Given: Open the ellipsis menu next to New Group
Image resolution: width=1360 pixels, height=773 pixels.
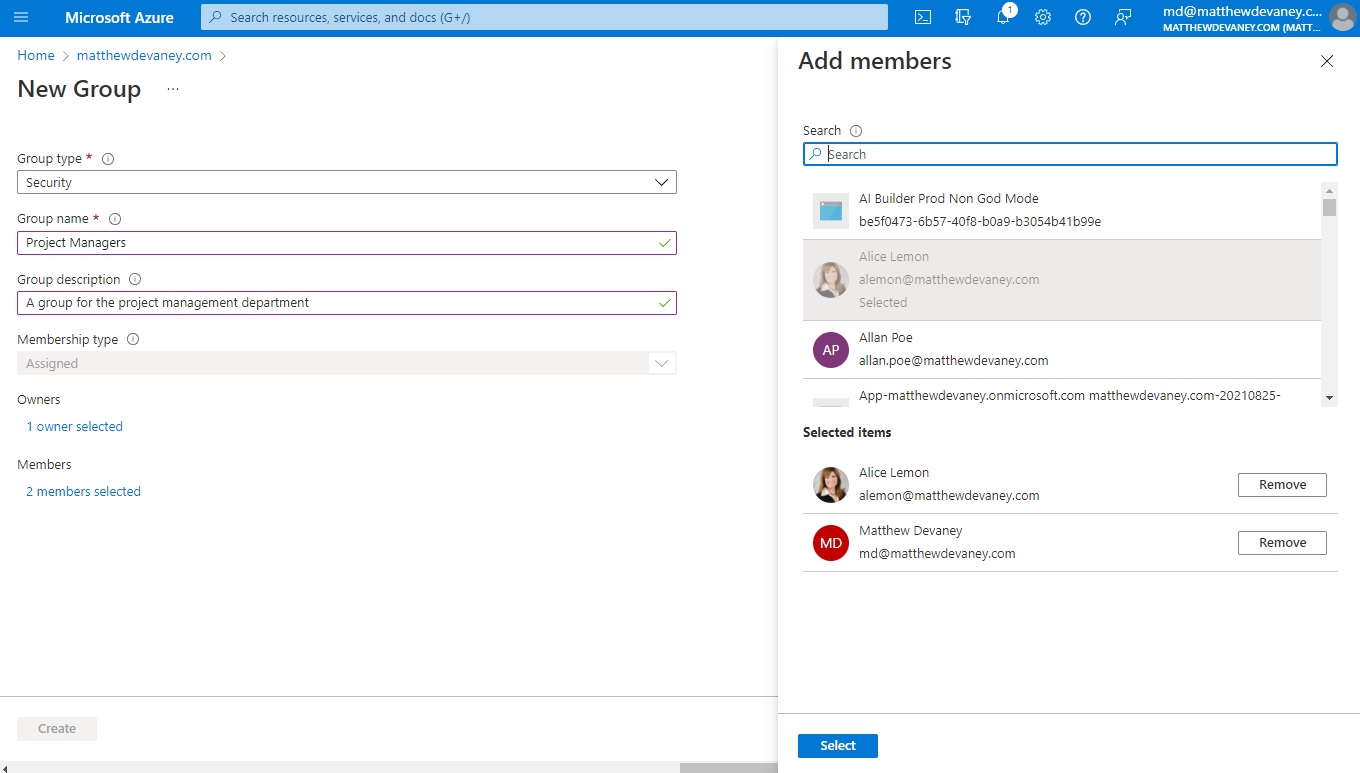Looking at the screenshot, I should coord(173,89).
